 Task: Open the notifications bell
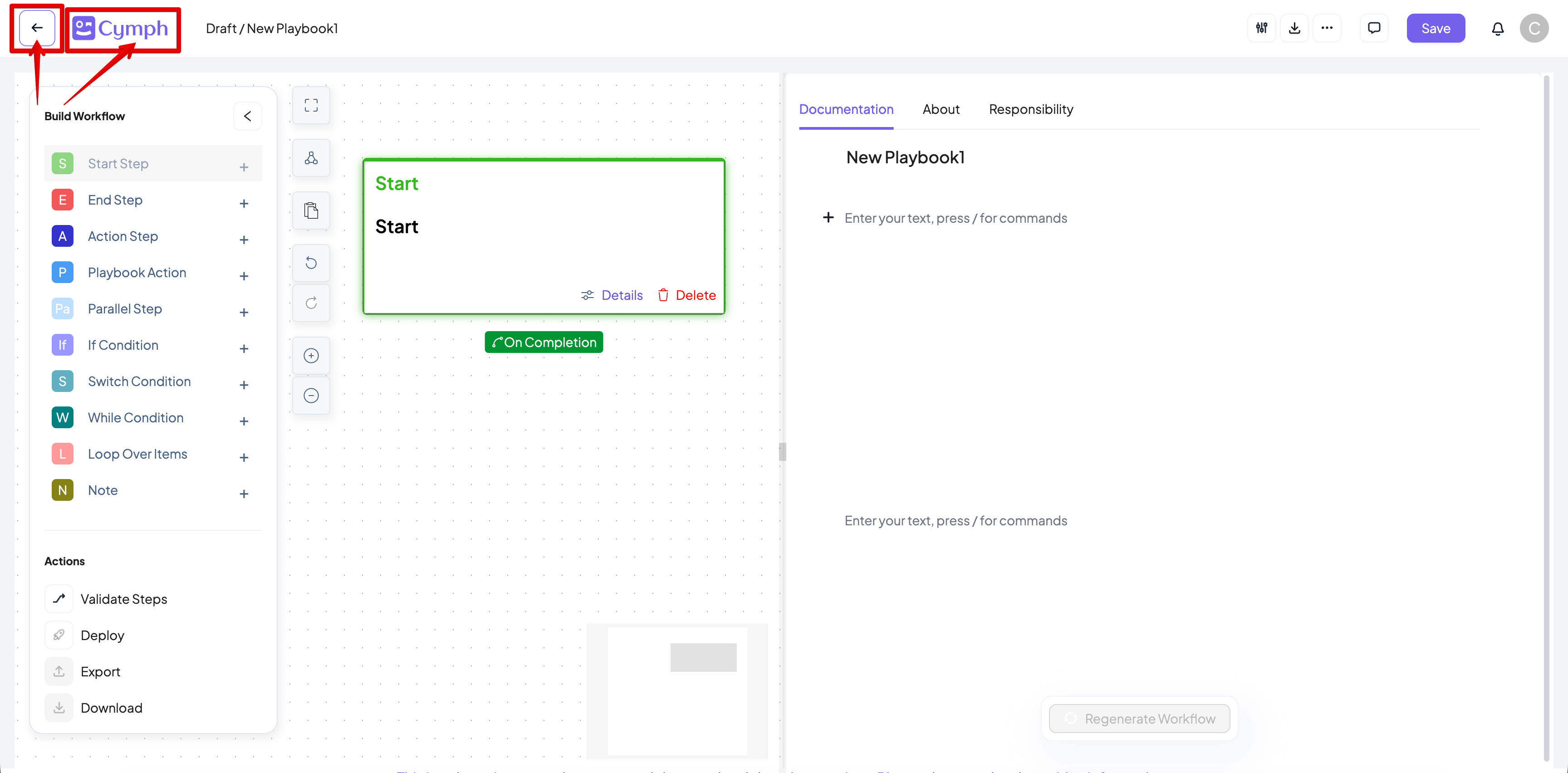(x=1497, y=28)
